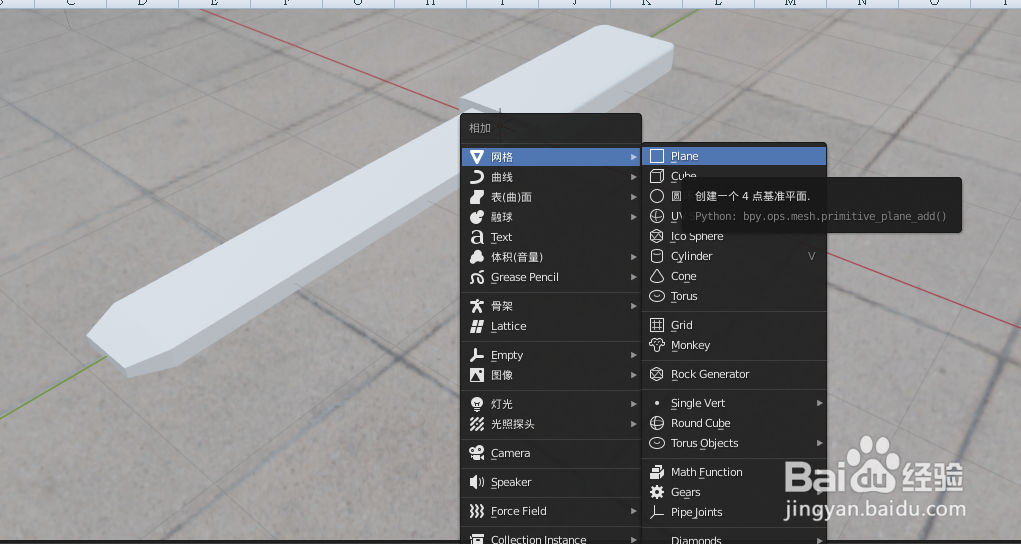
Task: Add a Torus mesh
Action: coord(734,296)
